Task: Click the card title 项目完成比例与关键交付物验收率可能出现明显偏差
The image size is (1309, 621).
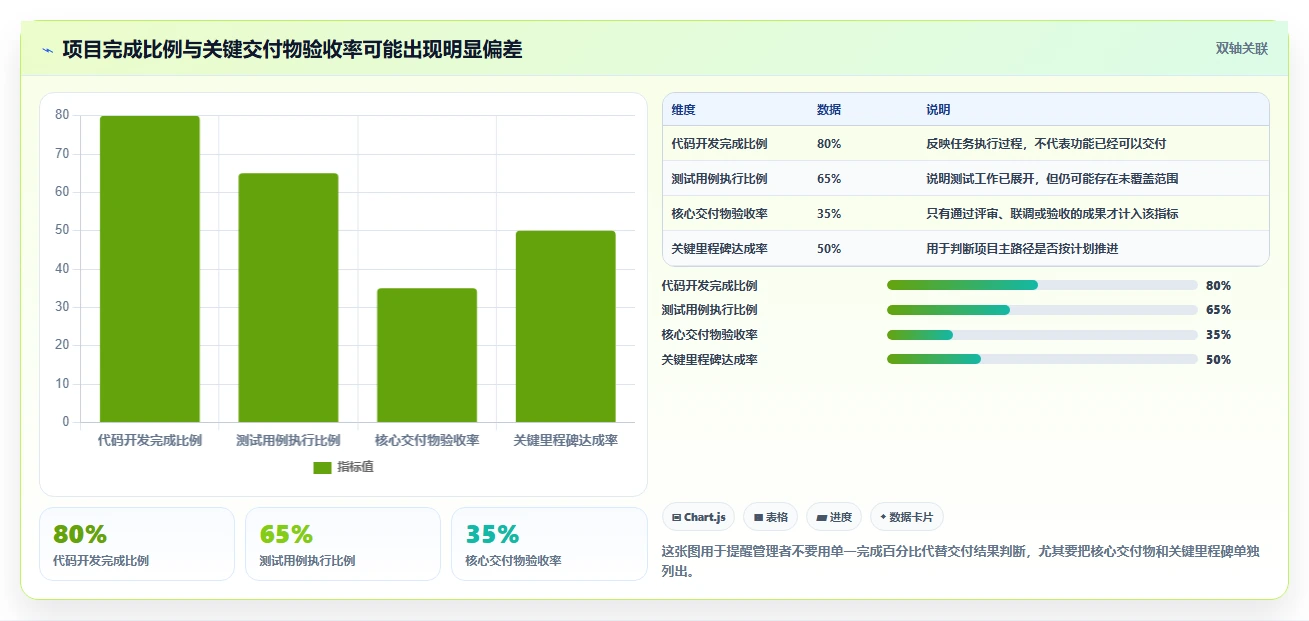Action: coord(292,50)
